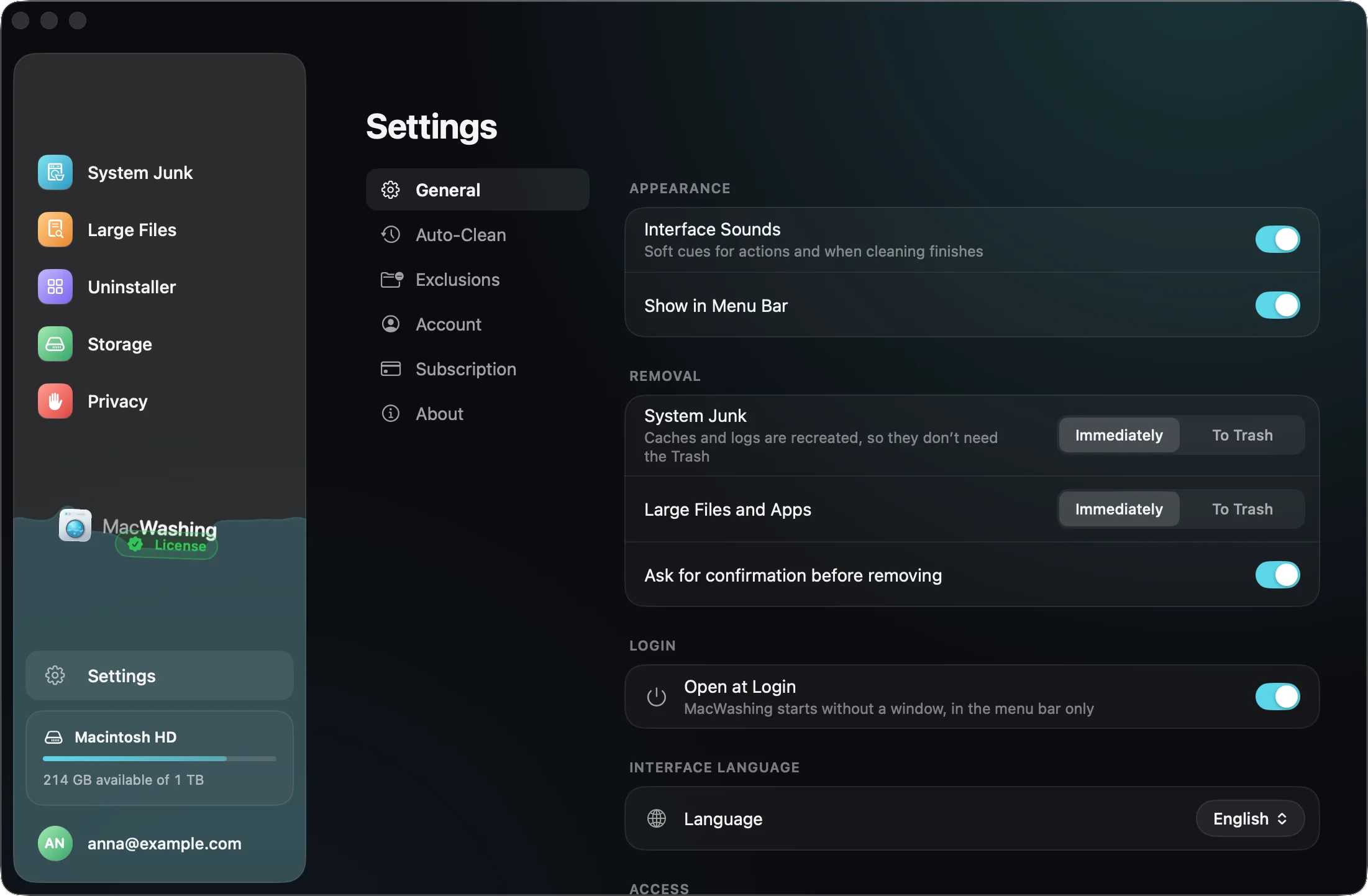Click the MacWashing app logo icon

[75, 526]
